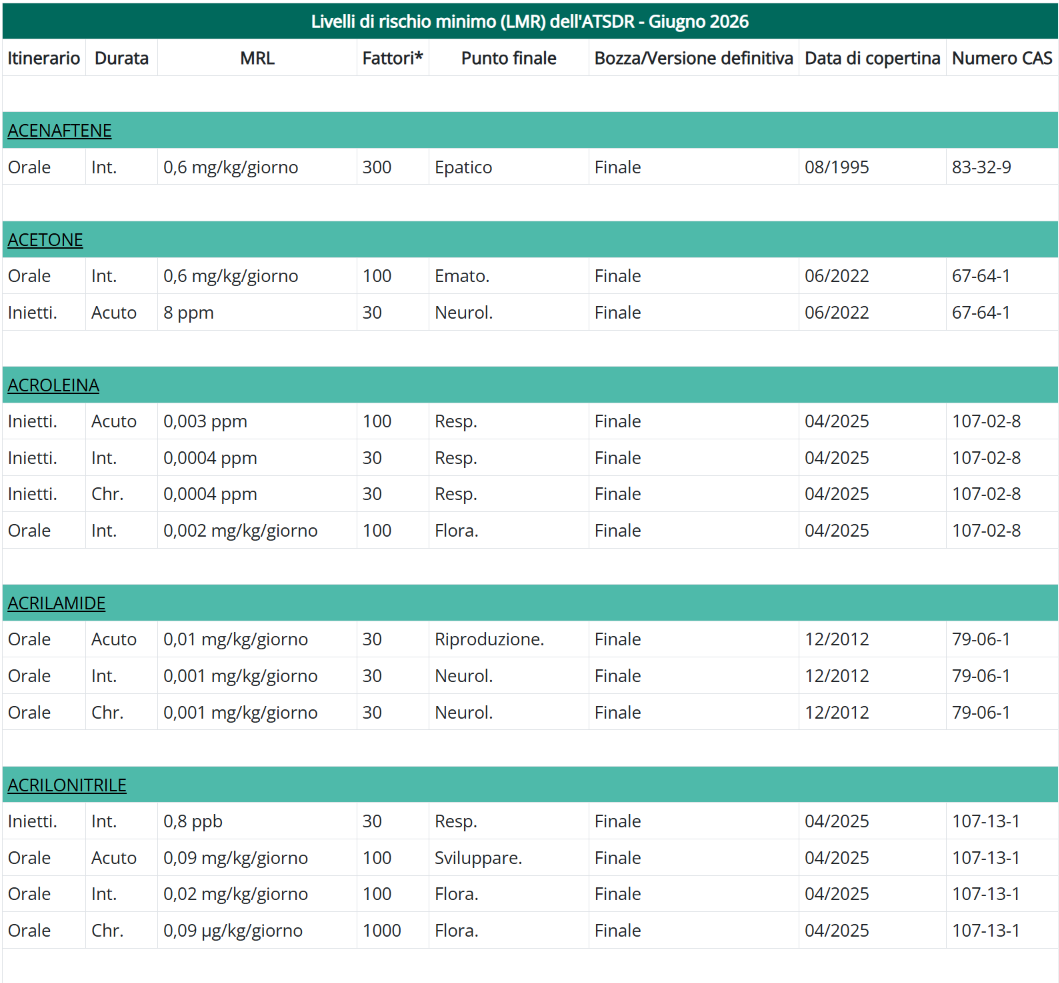
Task: Click the 8 ppm MRL value
Action: (188, 313)
